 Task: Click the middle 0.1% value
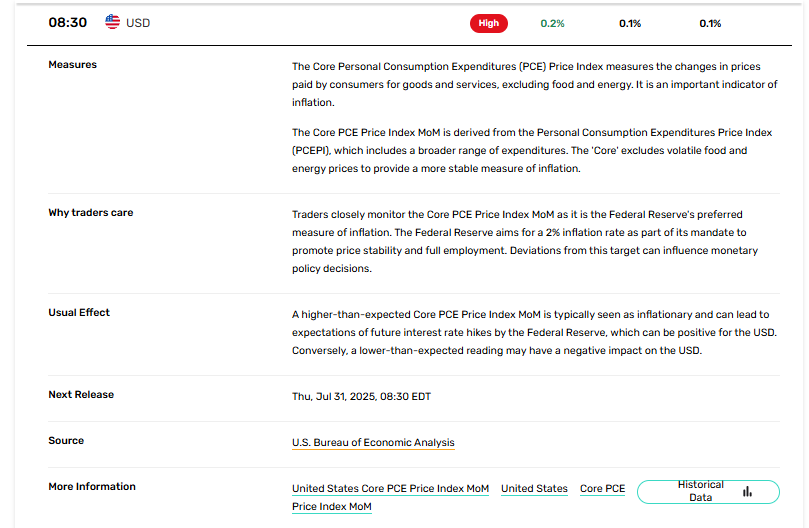pos(630,23)
